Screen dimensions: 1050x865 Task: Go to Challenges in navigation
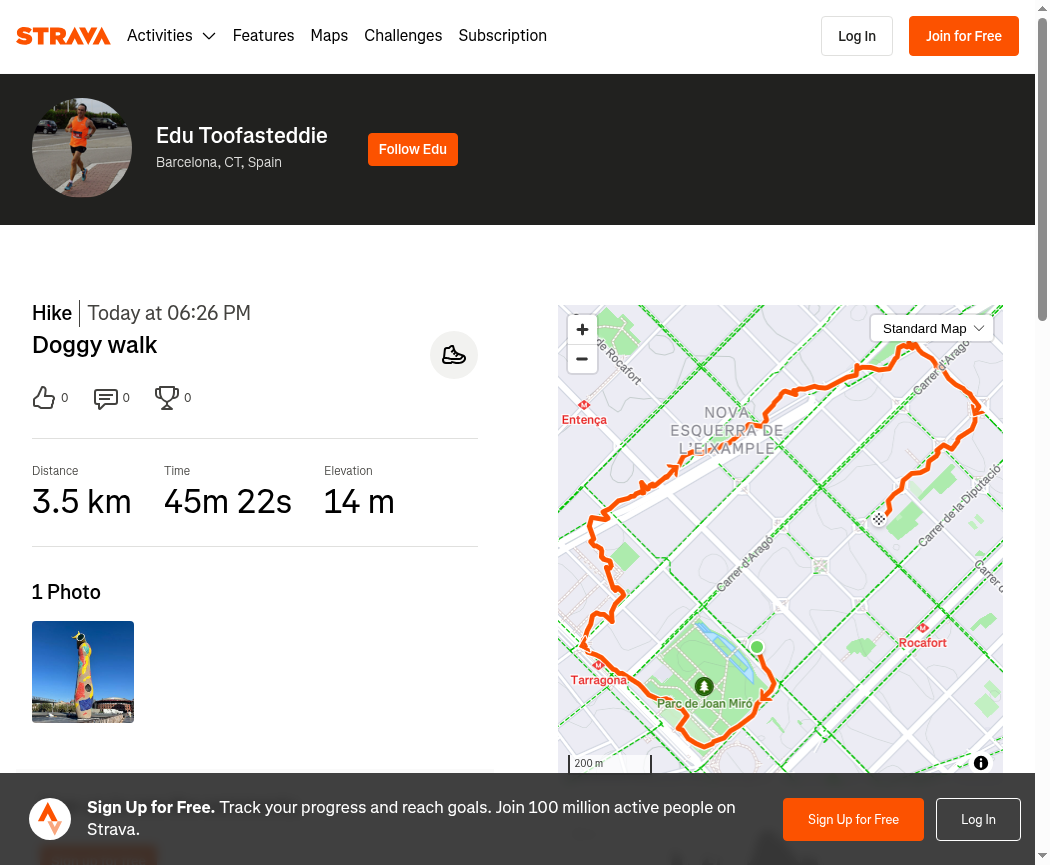[403, 35]
